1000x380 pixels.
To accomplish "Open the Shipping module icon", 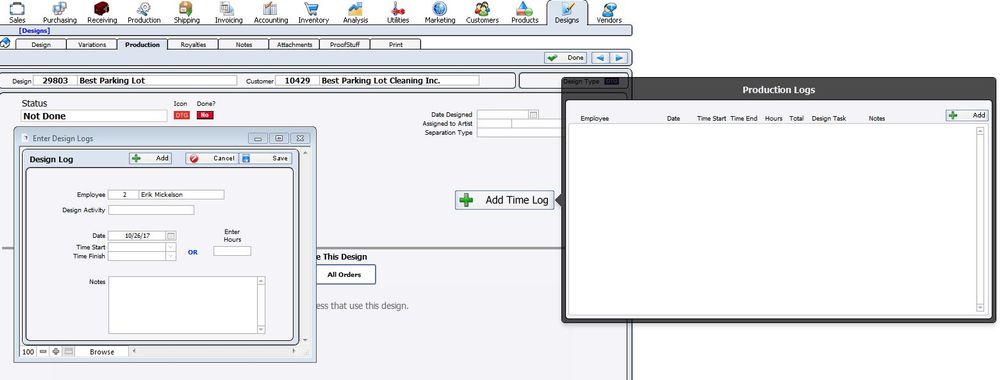I will click(186, 9).
